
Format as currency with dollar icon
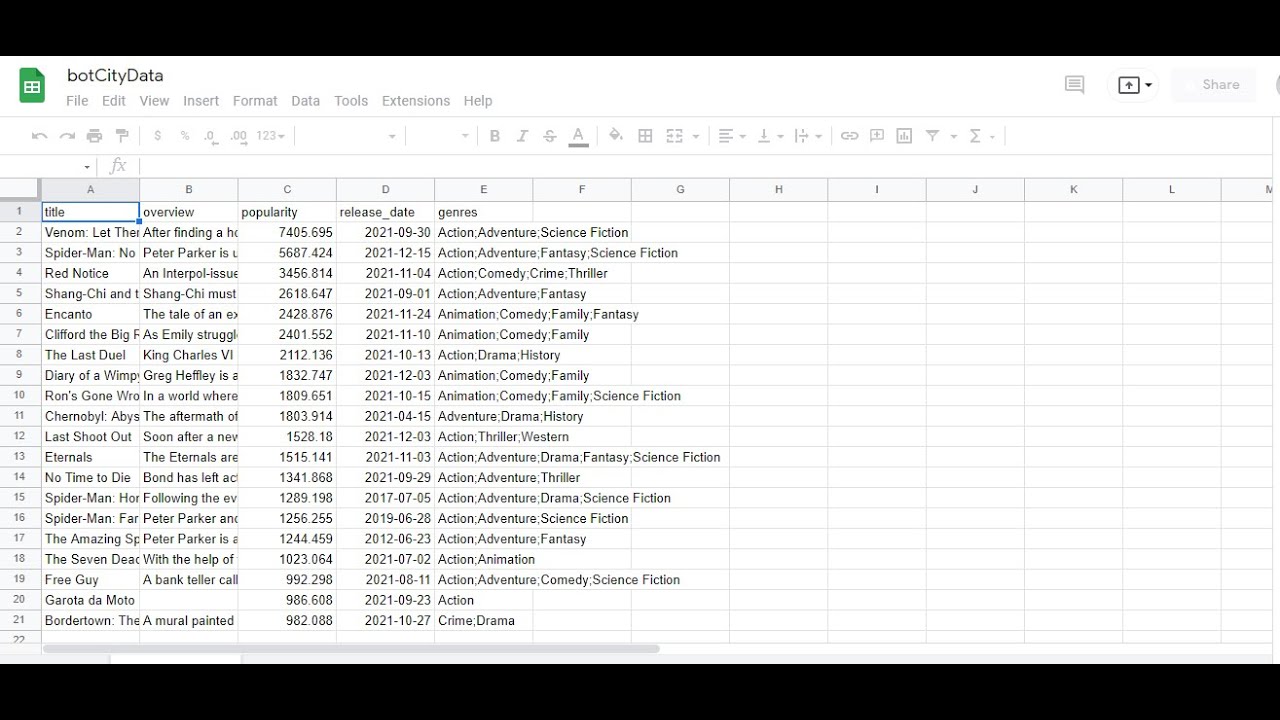coord(158,136)
